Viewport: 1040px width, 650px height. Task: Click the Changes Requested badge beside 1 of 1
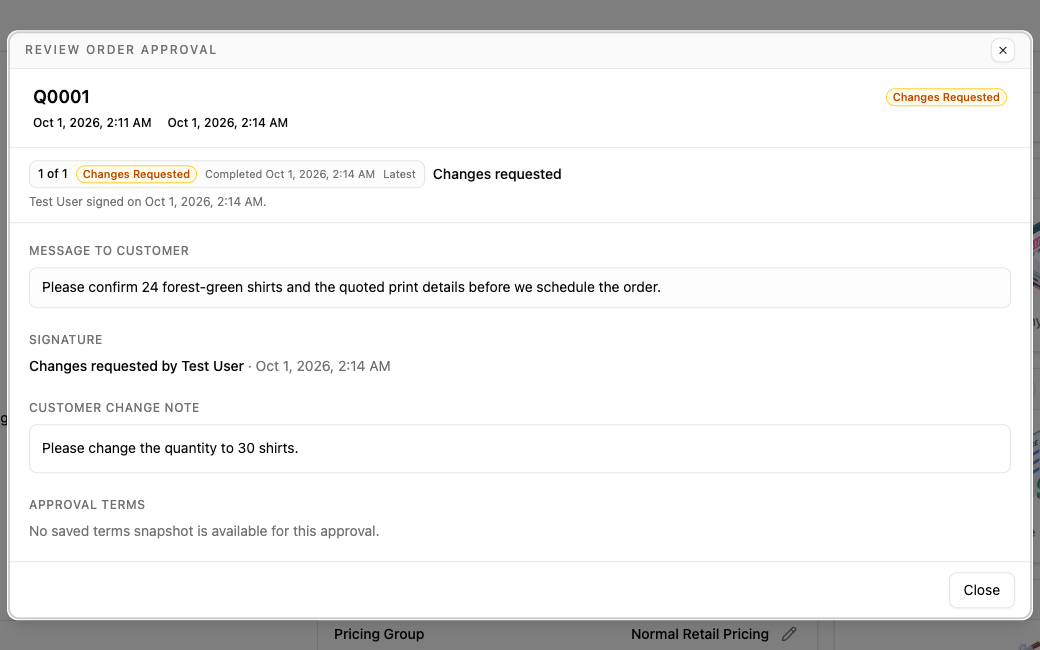[136, 174]
